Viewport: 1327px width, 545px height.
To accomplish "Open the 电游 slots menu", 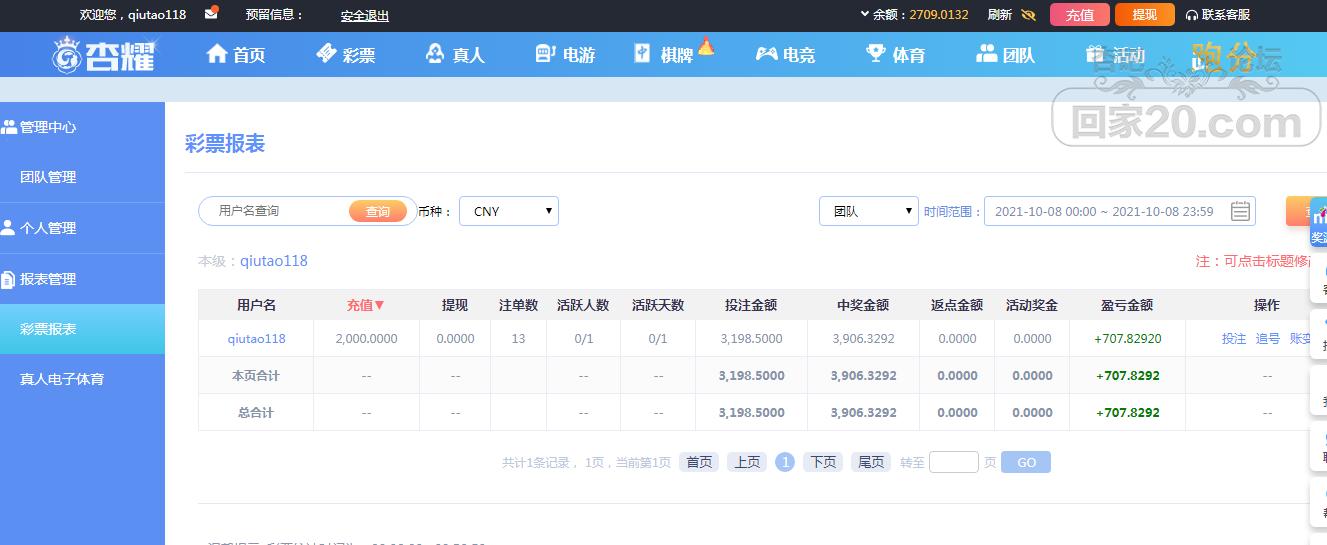I will coord(565,55).
